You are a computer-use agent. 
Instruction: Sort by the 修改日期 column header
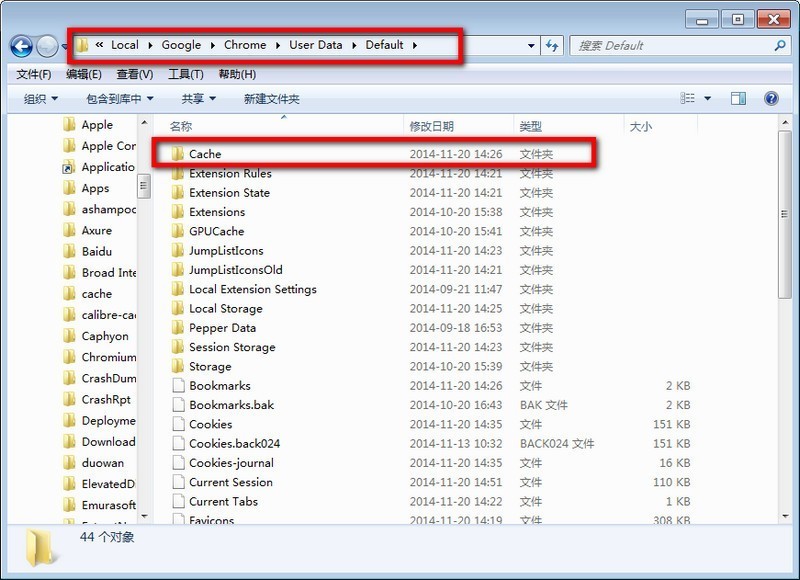(x=431, y=126)
